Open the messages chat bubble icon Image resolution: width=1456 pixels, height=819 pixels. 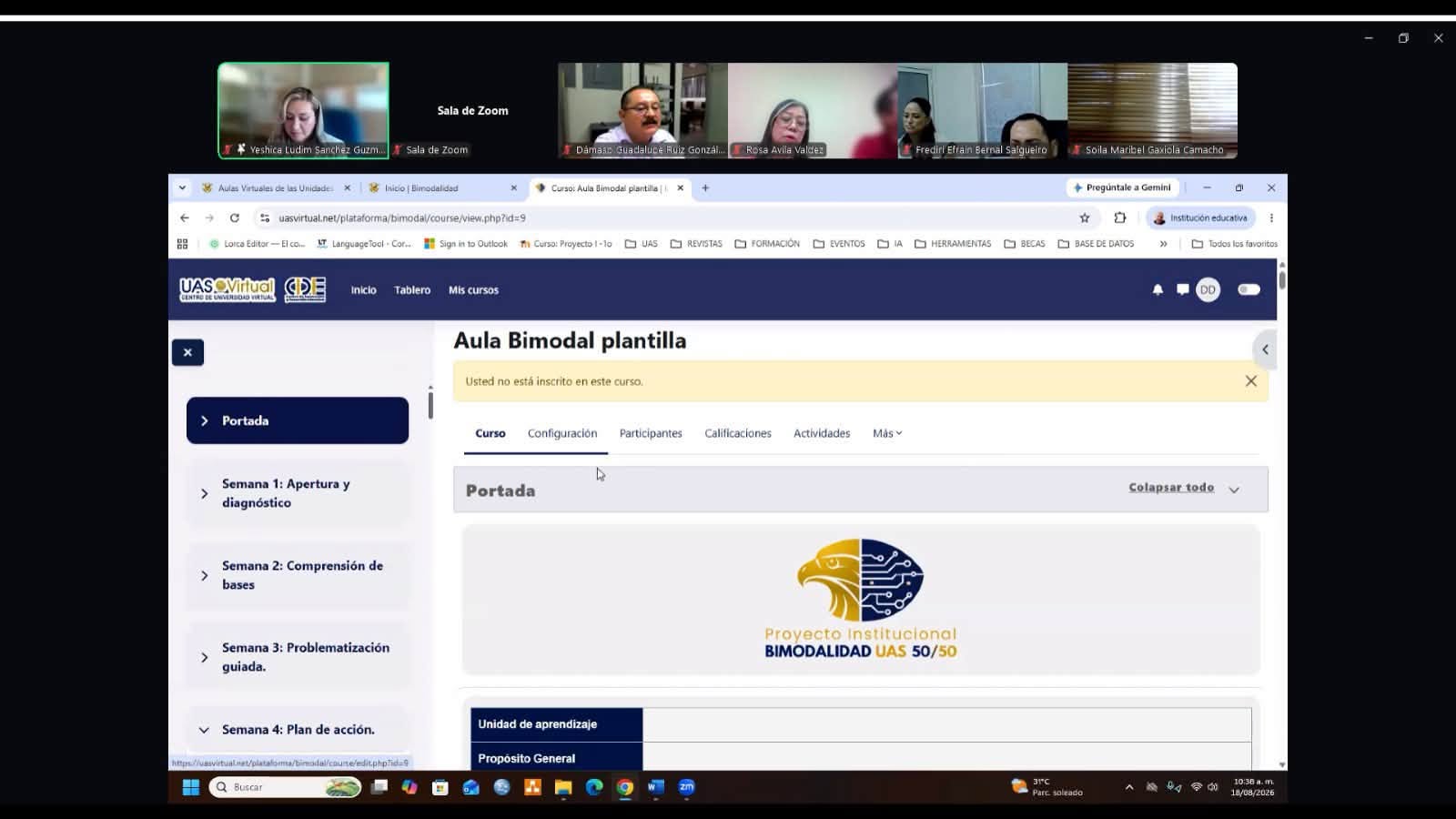[x=1182, y=289]
